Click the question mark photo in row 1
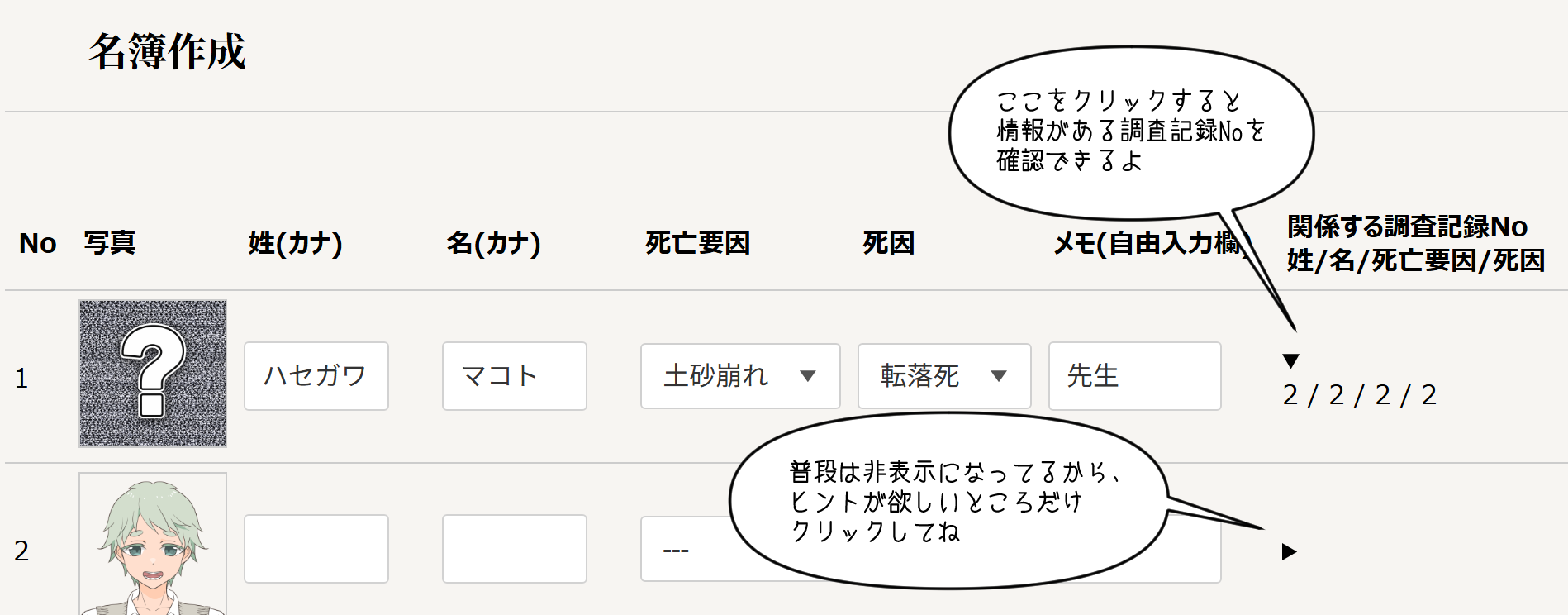 pyautogui.click(x=153, y=374)
